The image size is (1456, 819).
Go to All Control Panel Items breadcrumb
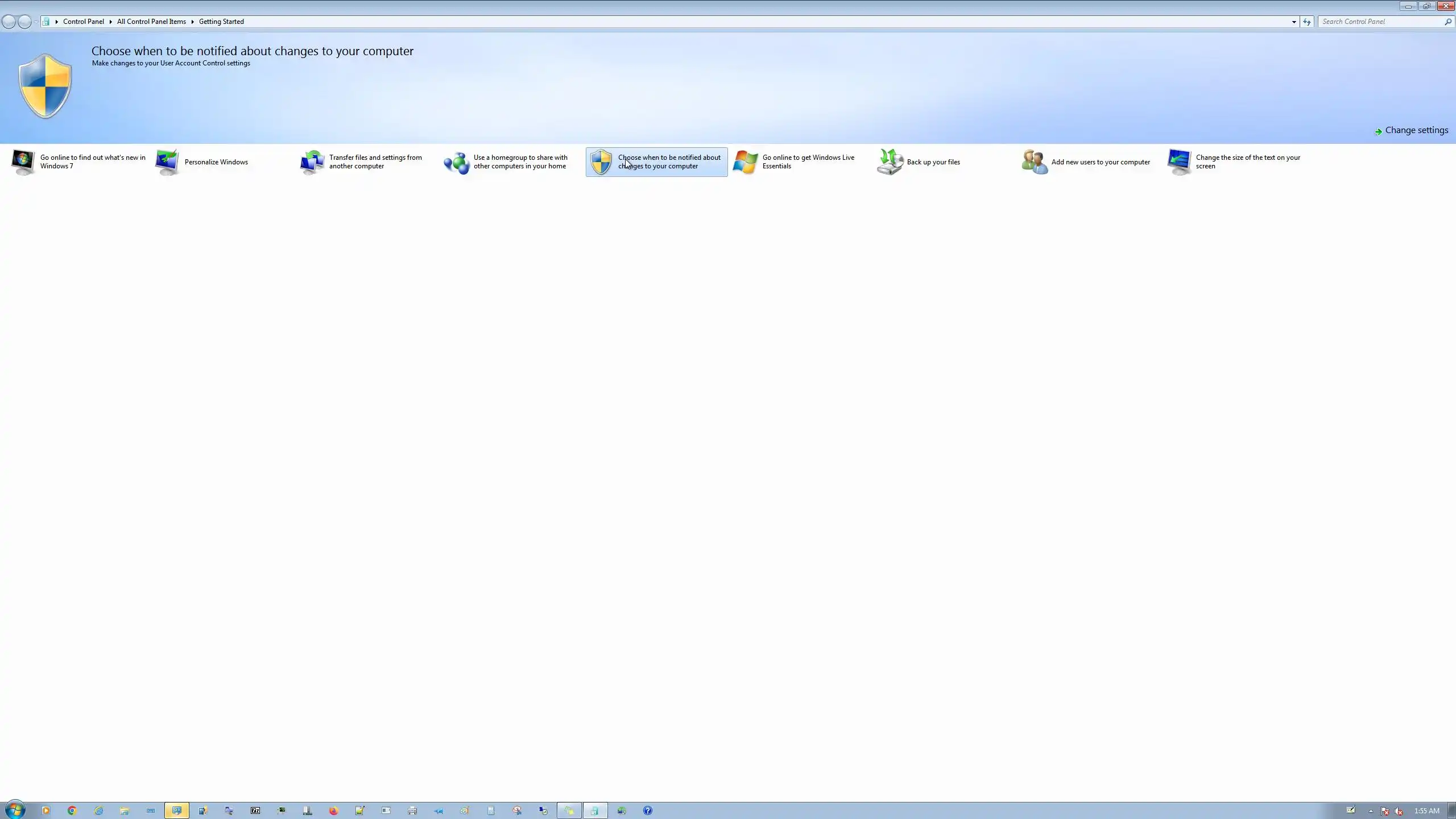[x=151, y=22]
